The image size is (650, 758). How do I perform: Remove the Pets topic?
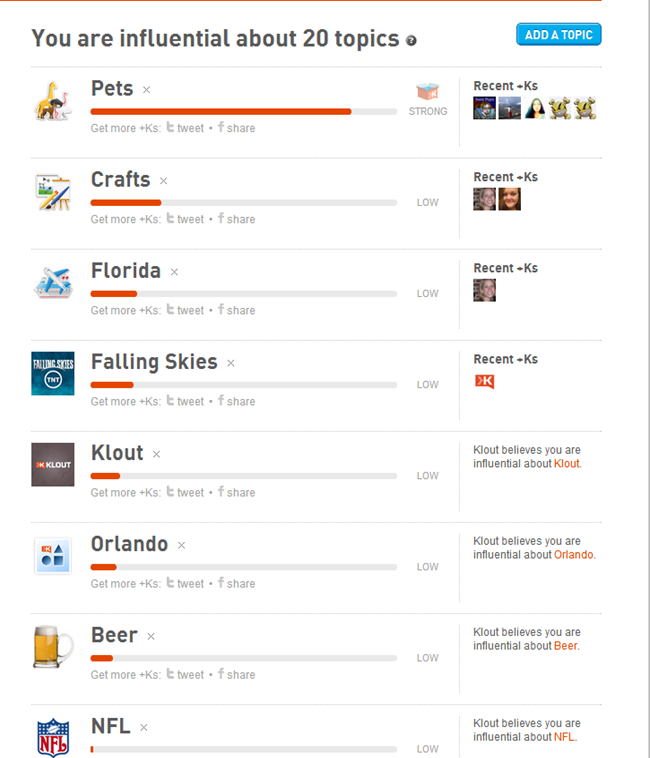146,90
